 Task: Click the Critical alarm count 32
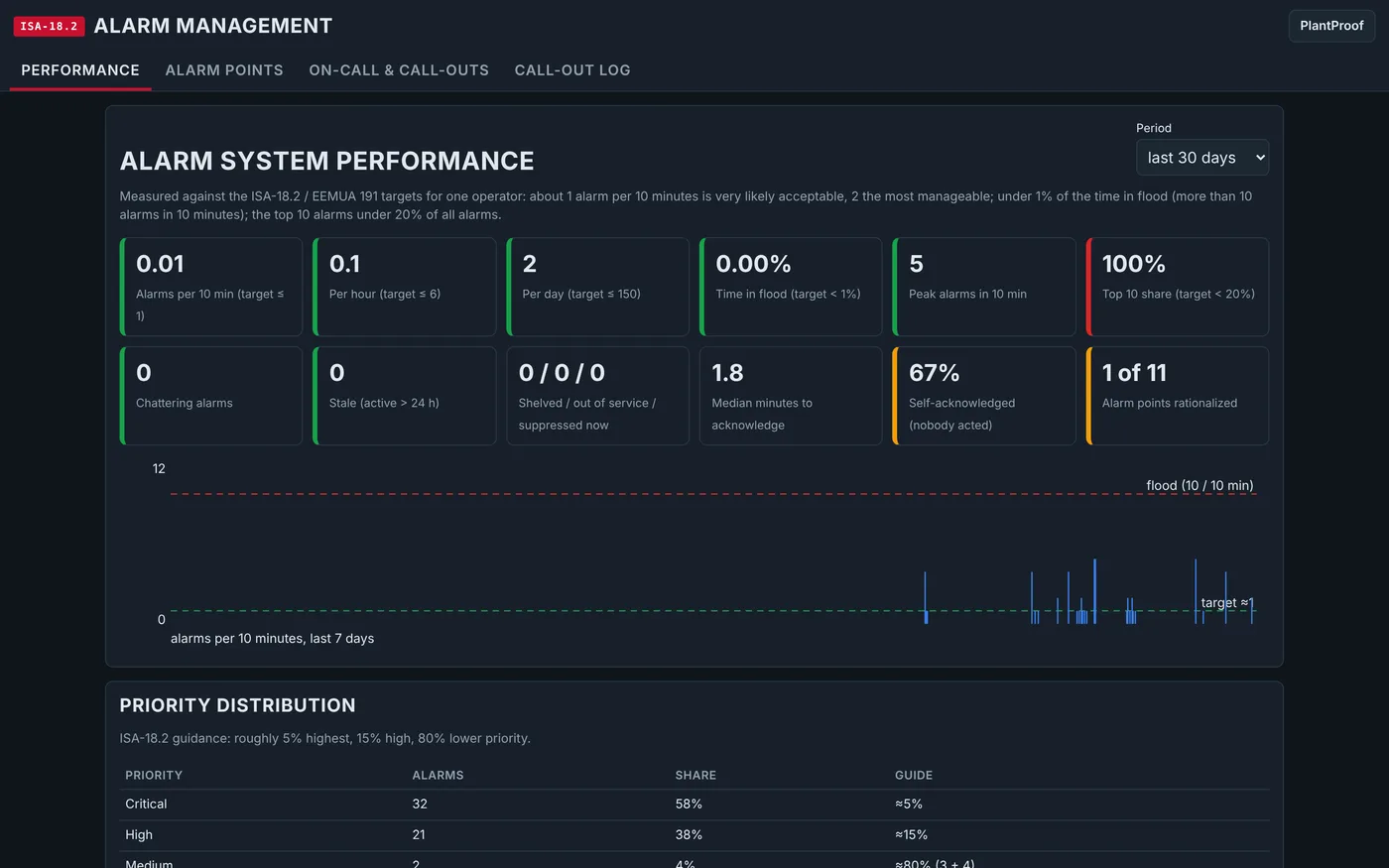pyautogui.click(x=420, y=804)
